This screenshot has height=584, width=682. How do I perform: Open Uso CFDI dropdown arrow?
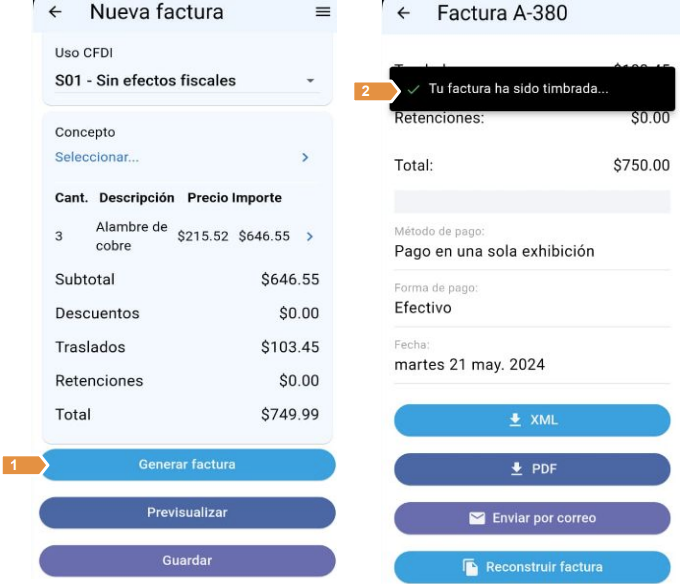310,81
